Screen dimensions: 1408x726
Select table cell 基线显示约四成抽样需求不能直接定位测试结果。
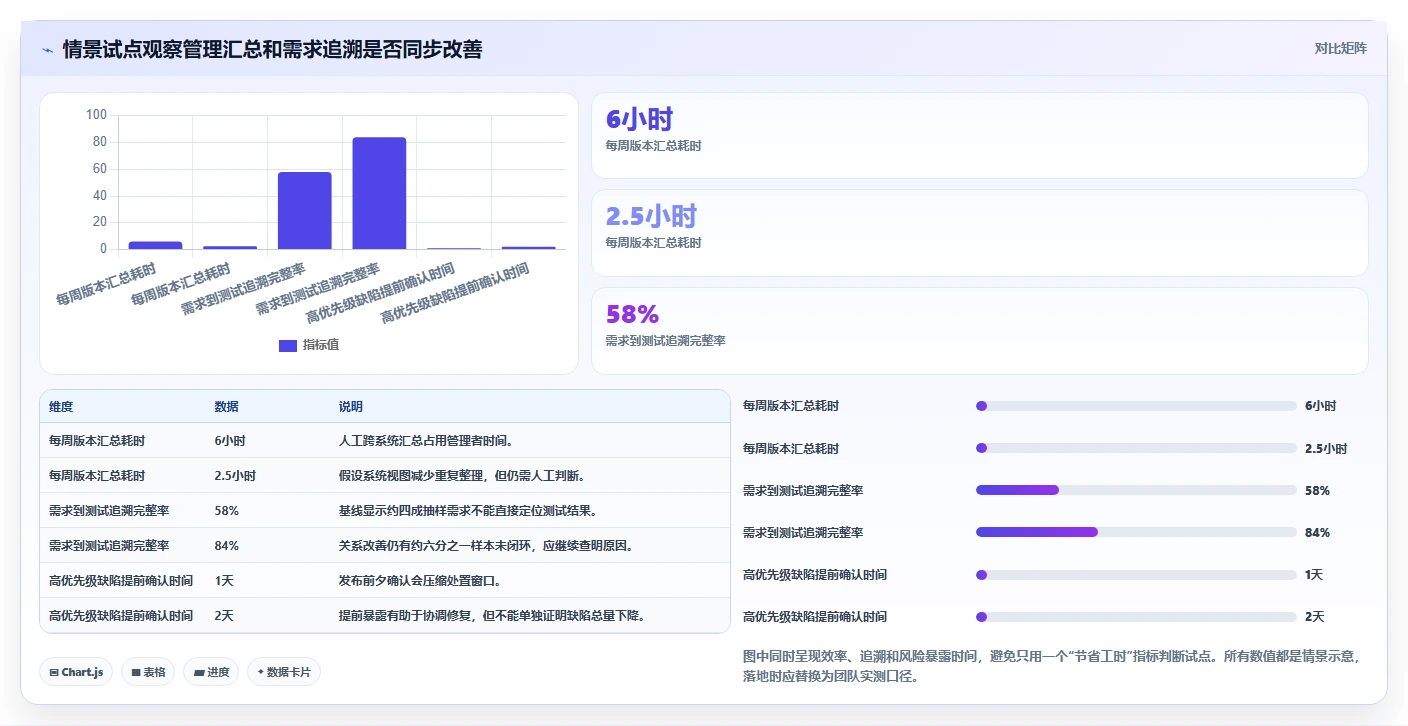tap(469, 510)
